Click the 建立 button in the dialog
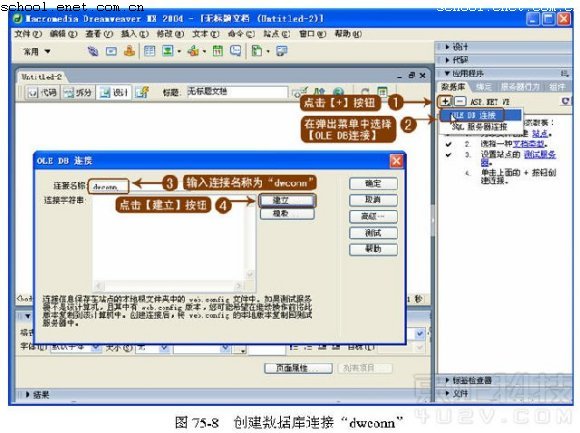This screenshot has height=433, width=580. 287,200
